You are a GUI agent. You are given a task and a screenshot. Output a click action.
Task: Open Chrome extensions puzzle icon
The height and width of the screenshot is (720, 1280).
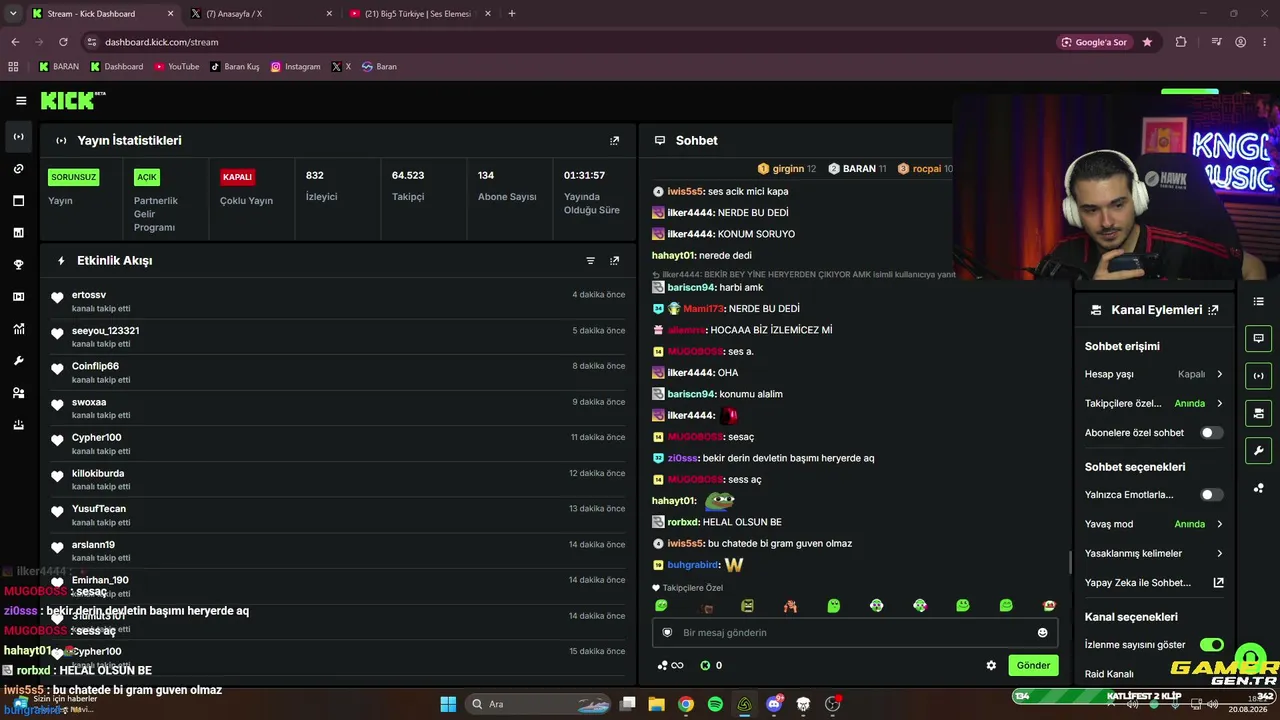1181,42
